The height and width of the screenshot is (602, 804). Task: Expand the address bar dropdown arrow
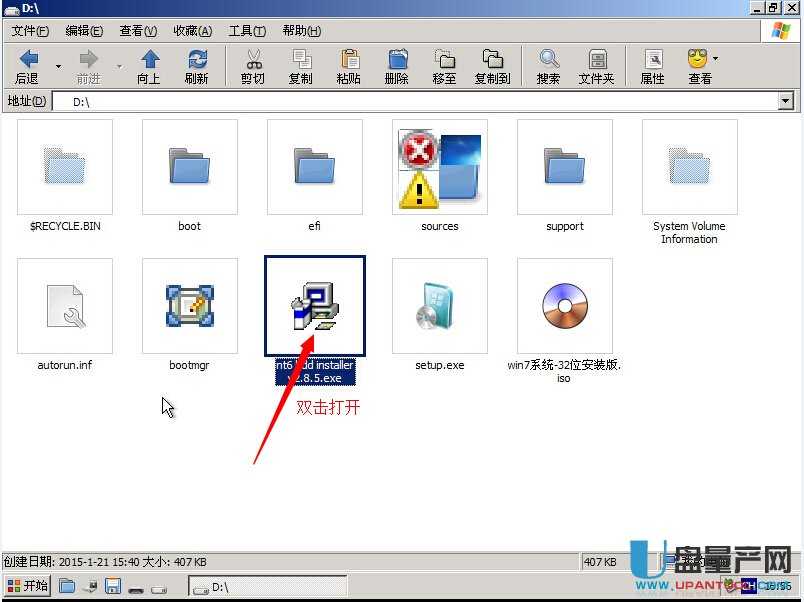pyautogui.click(x=785, y=101)
